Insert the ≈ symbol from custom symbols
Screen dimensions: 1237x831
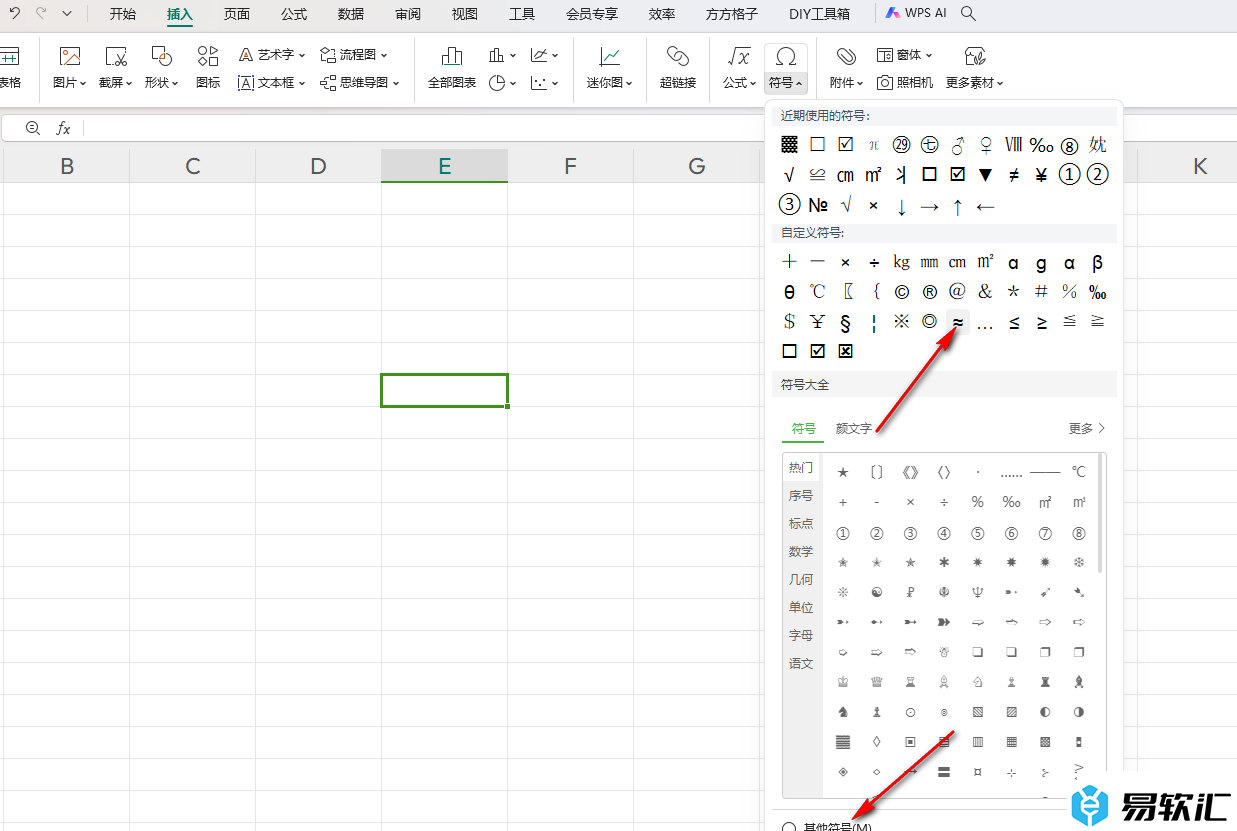958,322
